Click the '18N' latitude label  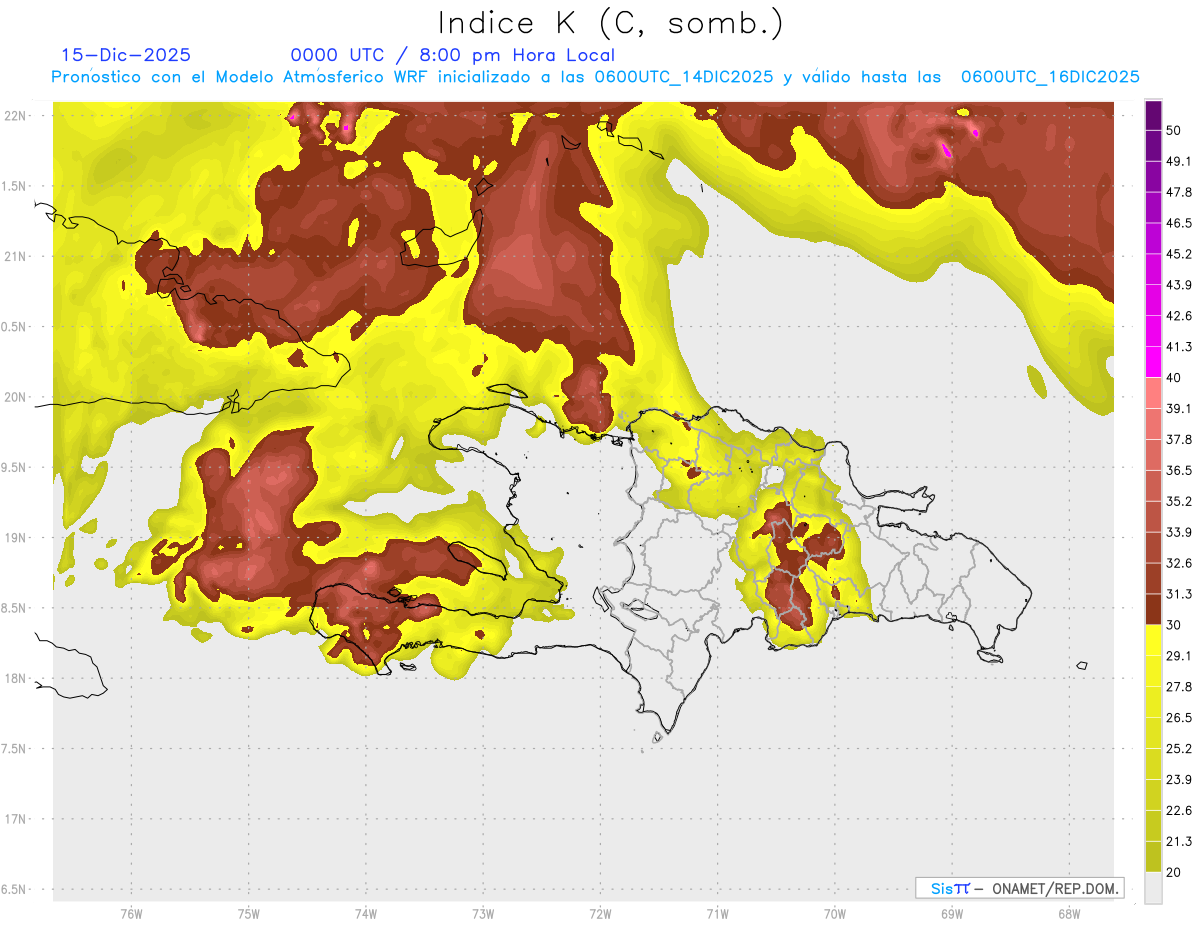[15, 678]
